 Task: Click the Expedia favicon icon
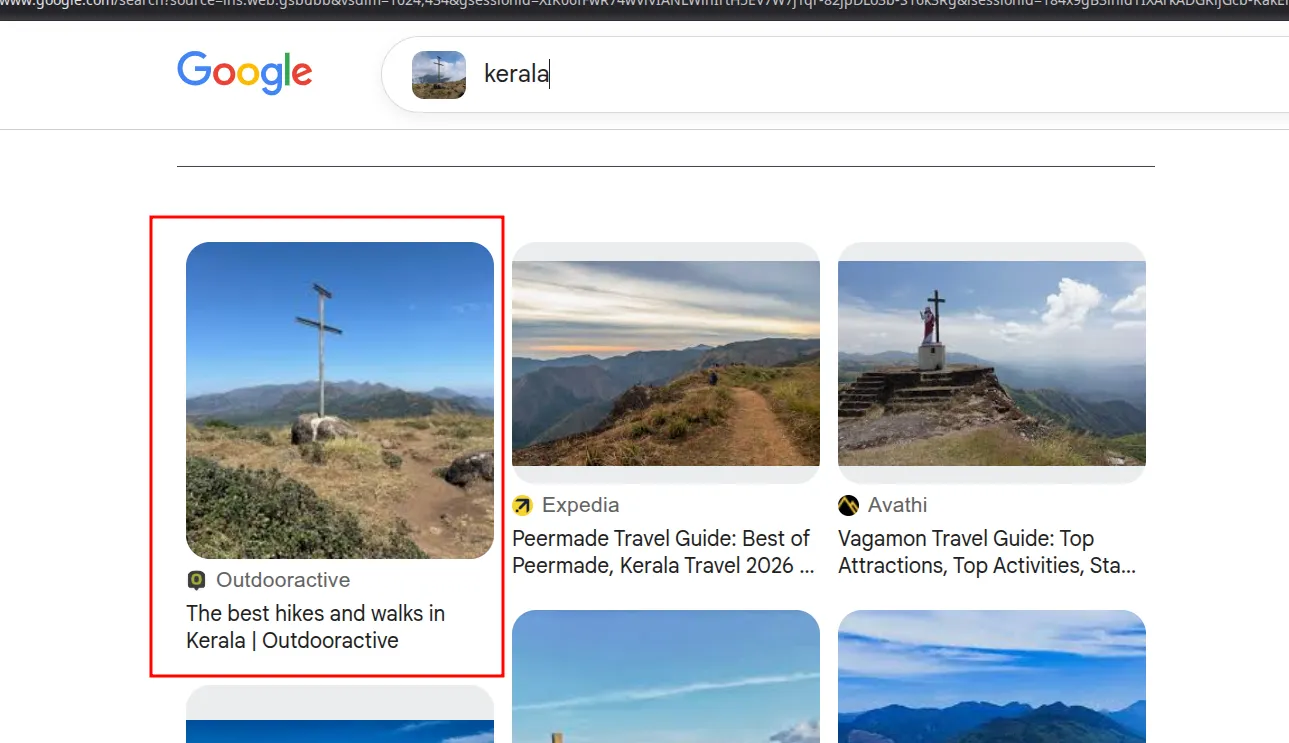click(x=522, y=505)
